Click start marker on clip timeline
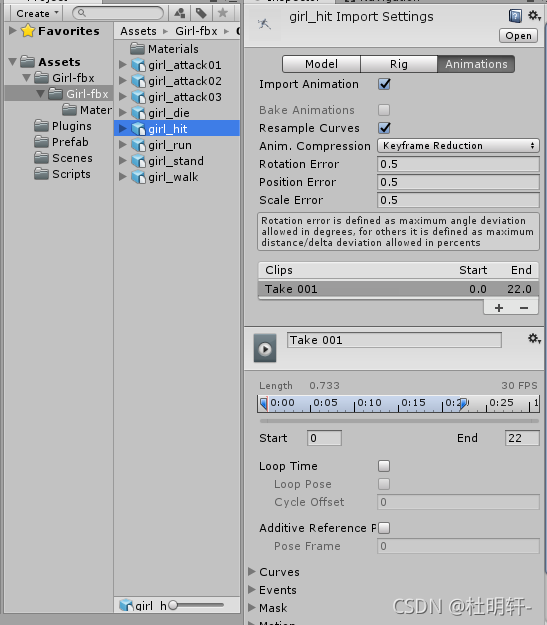The width and height of the screenshot is (547, 625). (264, 403)
